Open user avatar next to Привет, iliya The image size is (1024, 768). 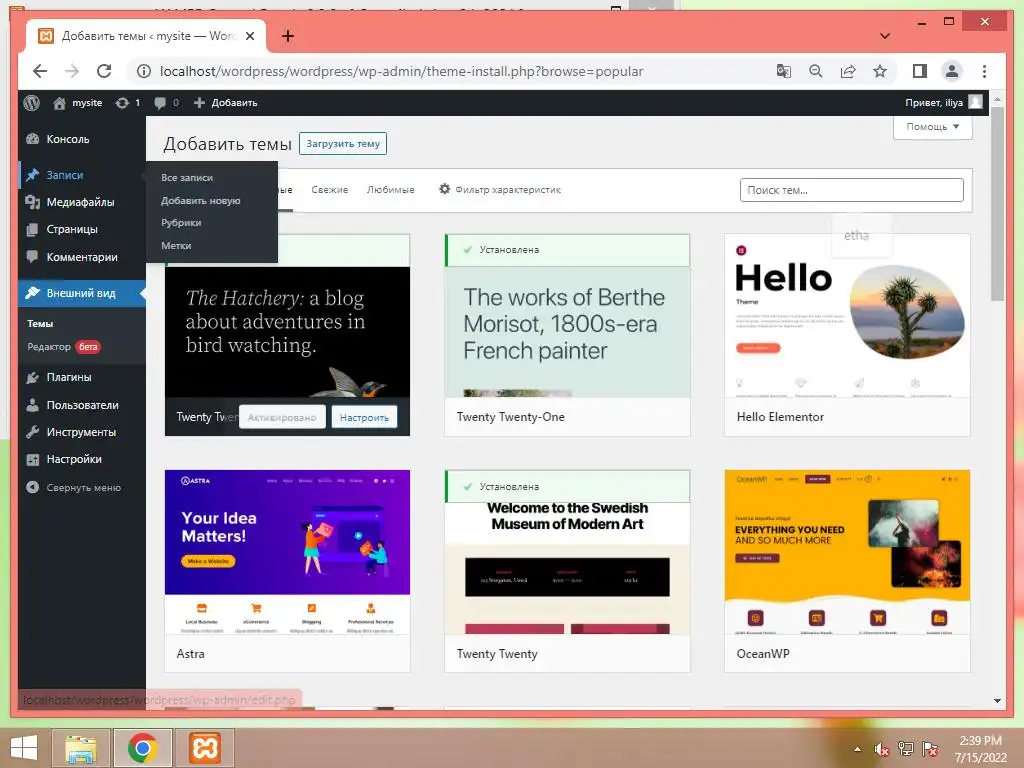point(976,102)
